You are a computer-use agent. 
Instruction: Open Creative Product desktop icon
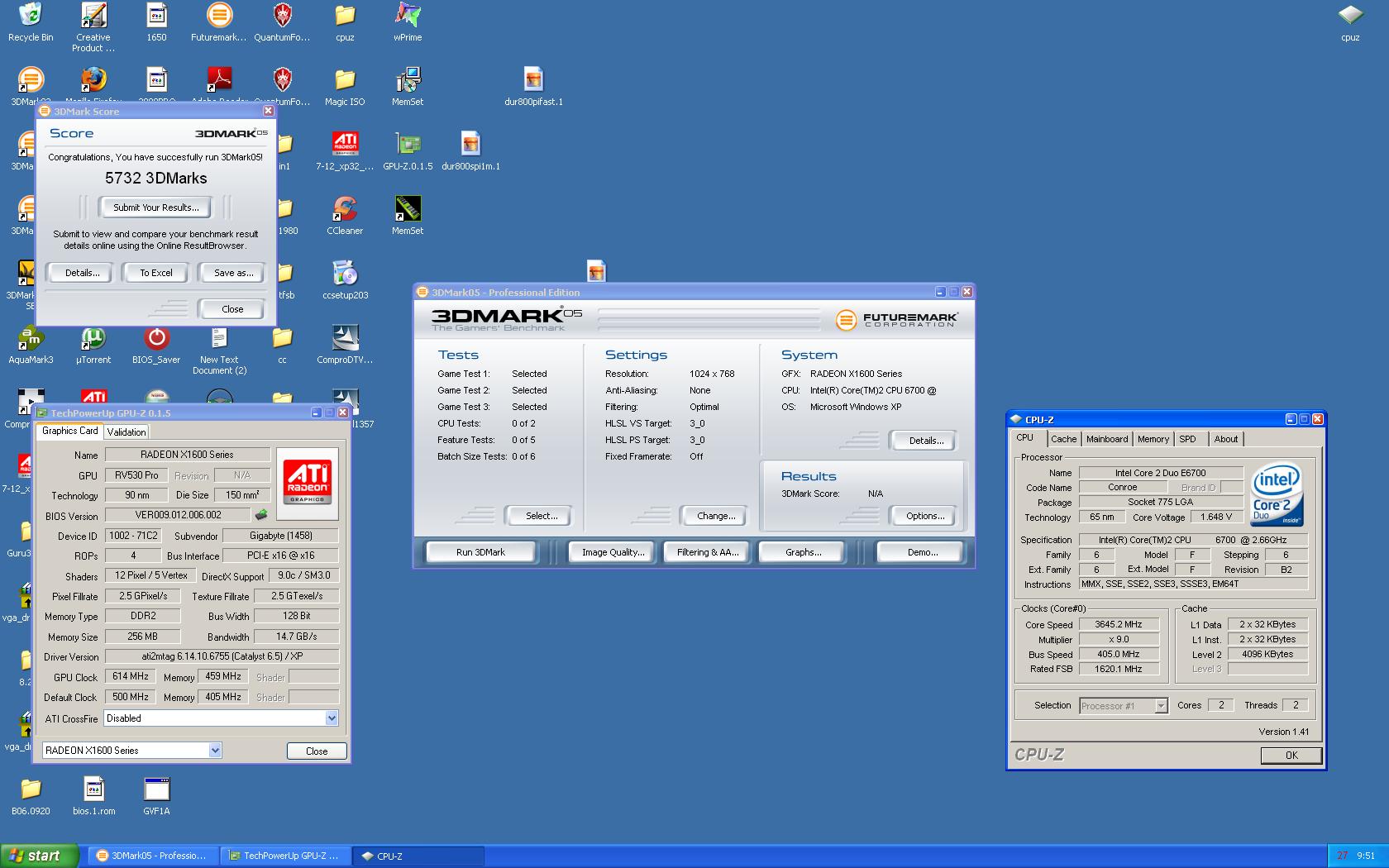coord(93,26)
